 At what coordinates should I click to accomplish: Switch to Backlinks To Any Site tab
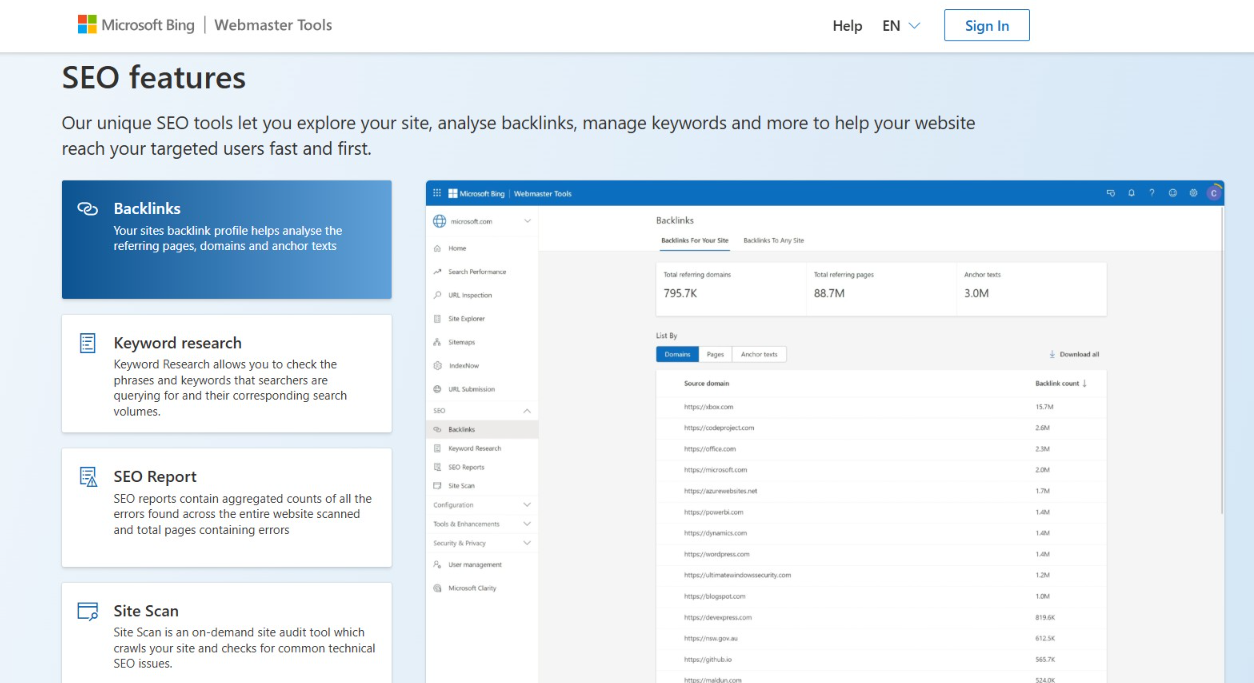773,240
